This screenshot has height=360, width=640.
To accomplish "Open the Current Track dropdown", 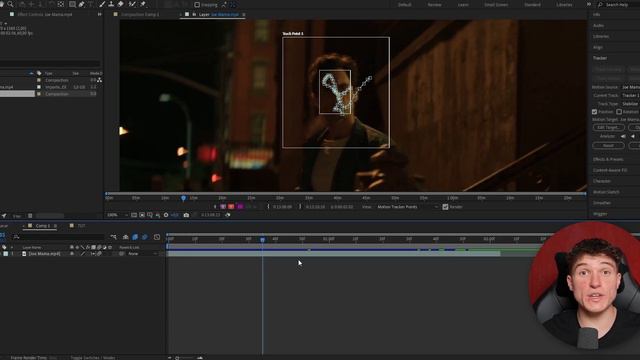I will pyautogui.click(x=631, y=95).
